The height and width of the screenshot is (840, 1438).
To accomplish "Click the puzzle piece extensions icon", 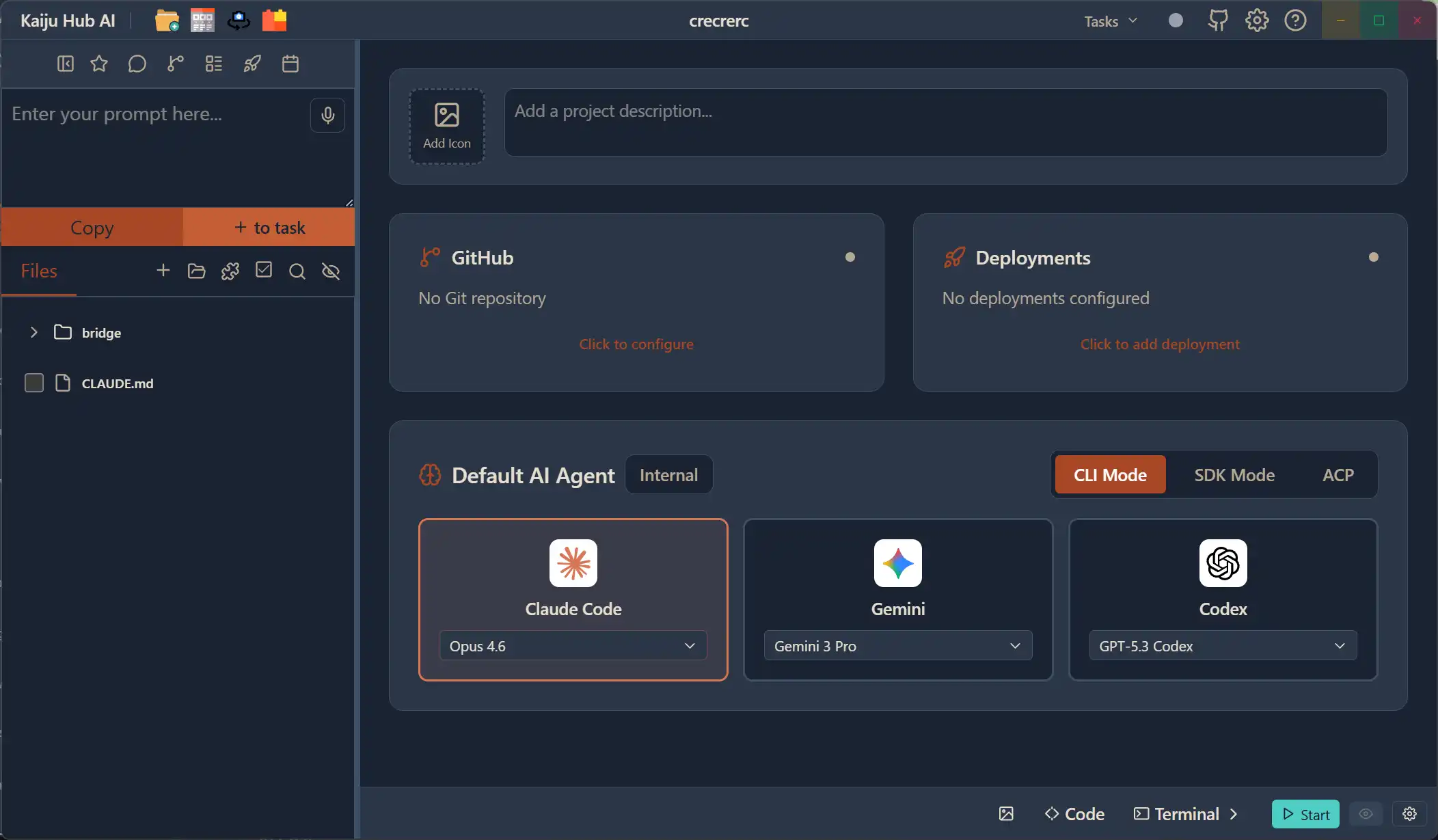I will pos(230,271).
